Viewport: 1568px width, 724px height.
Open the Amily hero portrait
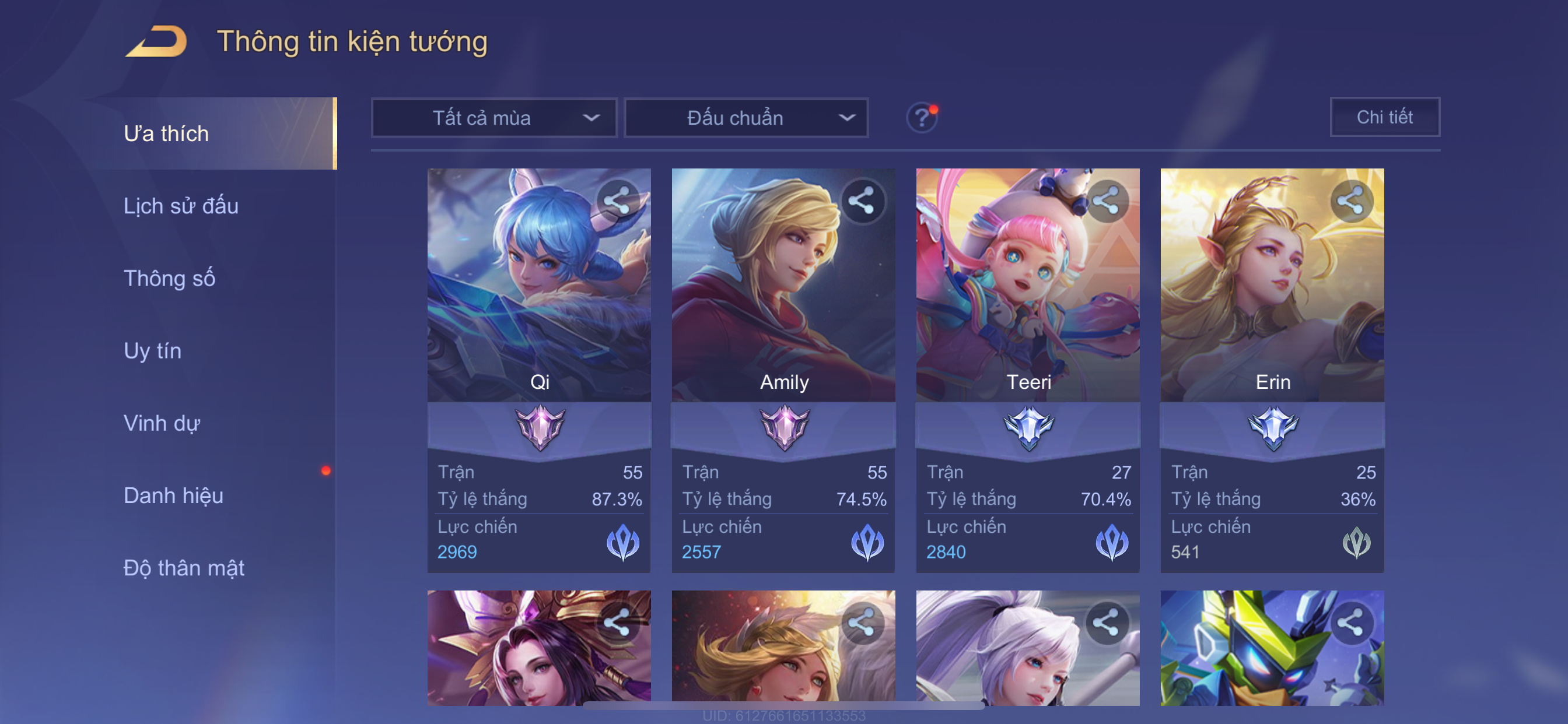point(783,284)
